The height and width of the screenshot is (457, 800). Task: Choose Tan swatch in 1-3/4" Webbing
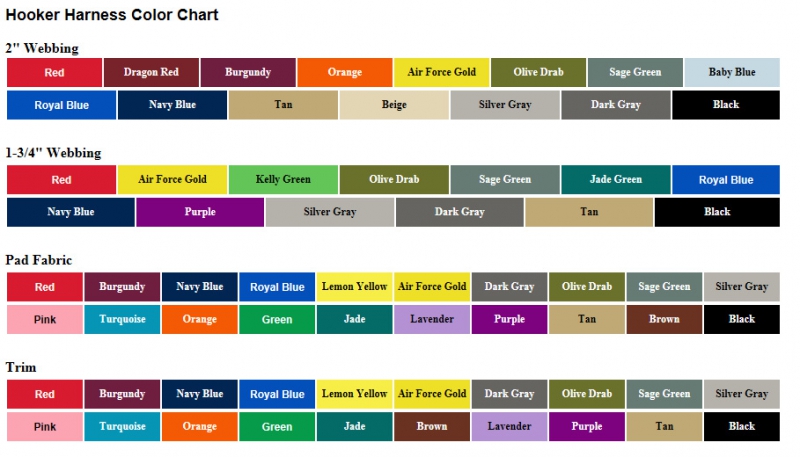click(589, 212)
